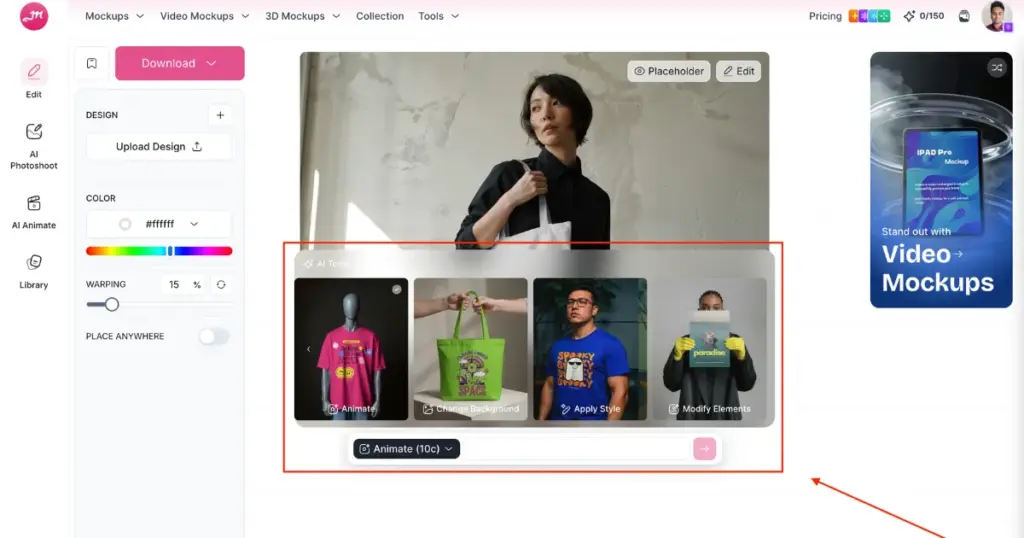Open the AI Animate tool
Image resolution: width=1024 pixels, height=538 pixels.
pyautogui.click(x=34, y=212)
